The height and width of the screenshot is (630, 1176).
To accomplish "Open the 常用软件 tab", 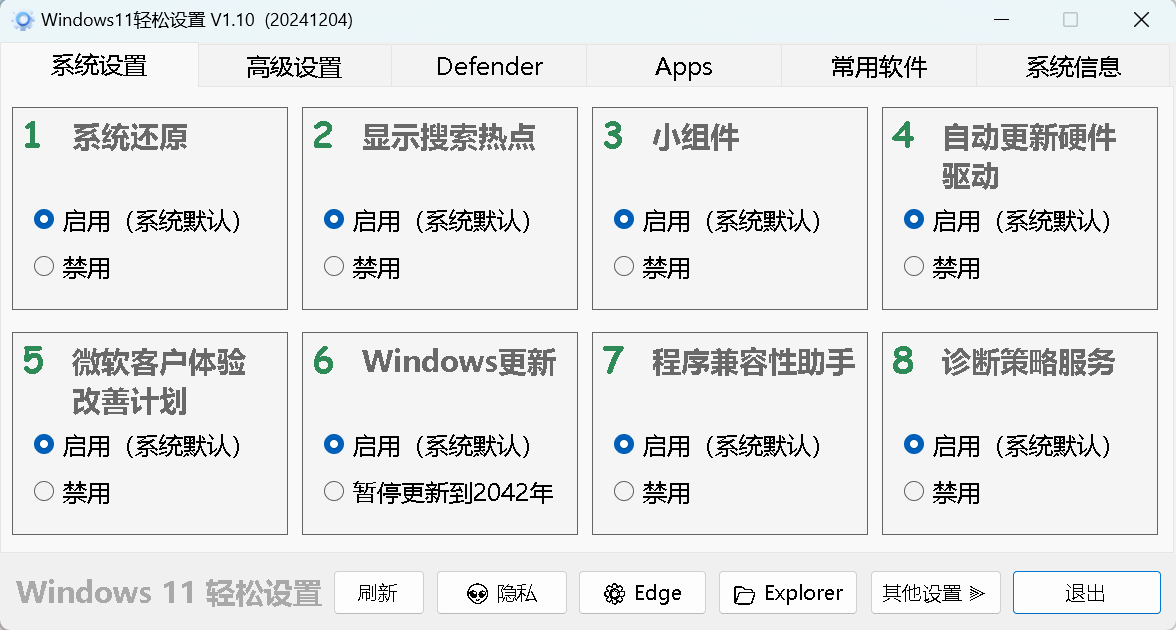I will (x=877, y=65).
